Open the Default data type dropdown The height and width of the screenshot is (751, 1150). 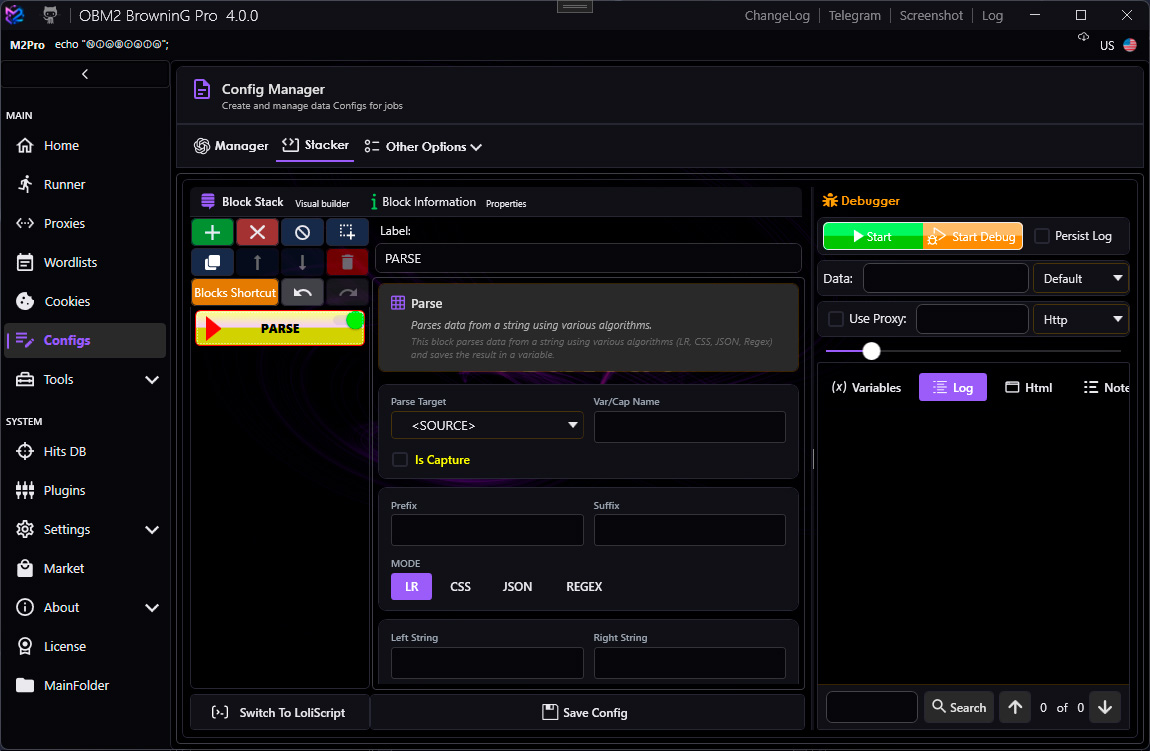pos(1080,279)
